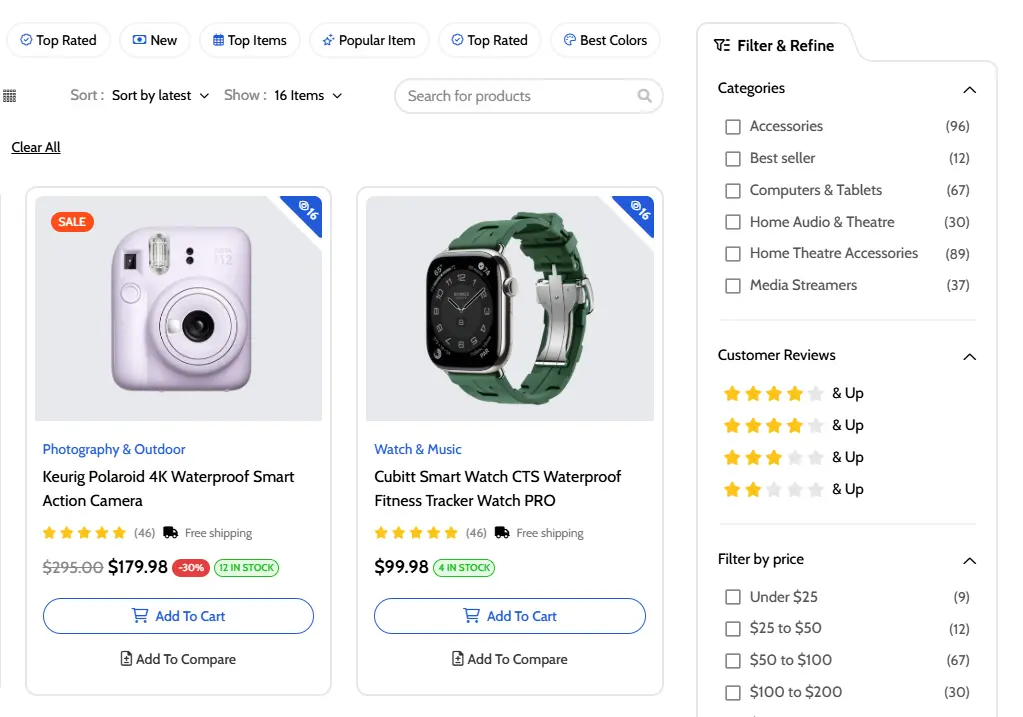Open the Sort by latest dropdown
The width and height of the screenshot is (1023, 717).
(x=160, y=96)
